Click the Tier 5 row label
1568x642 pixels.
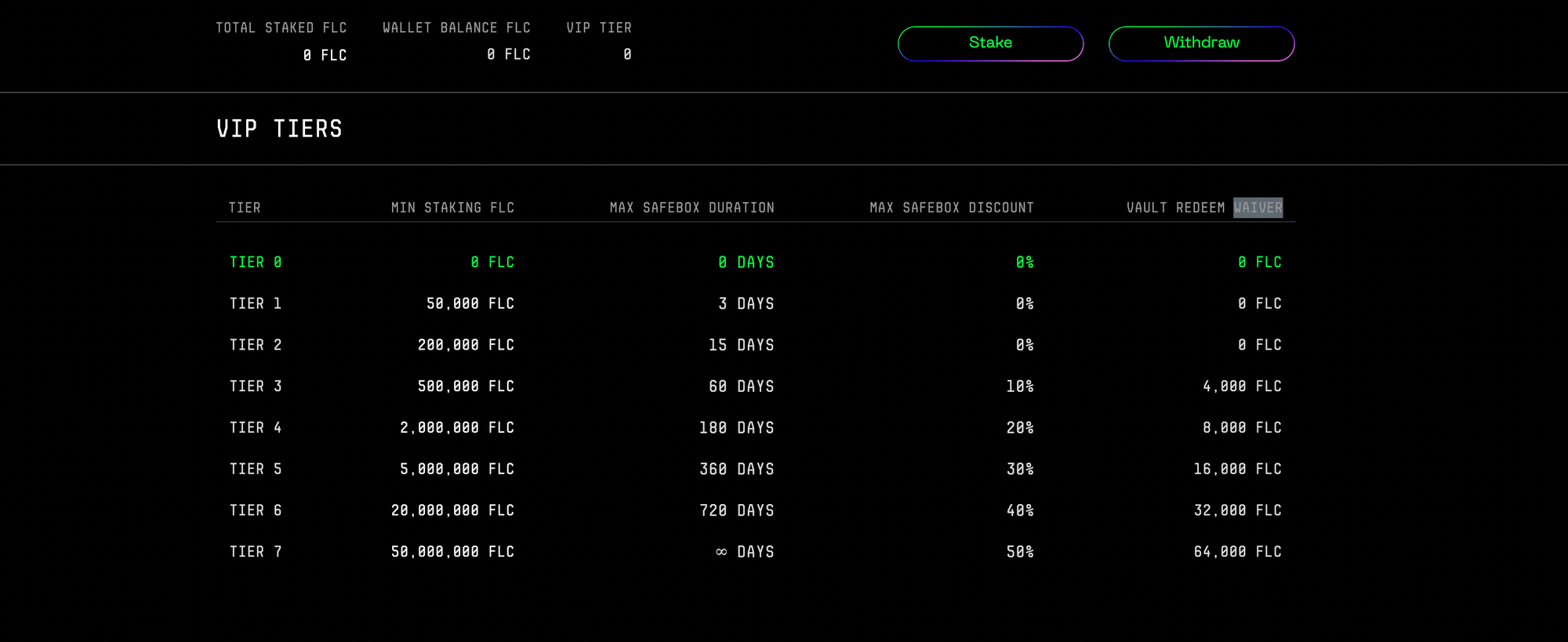click(256, 470)
